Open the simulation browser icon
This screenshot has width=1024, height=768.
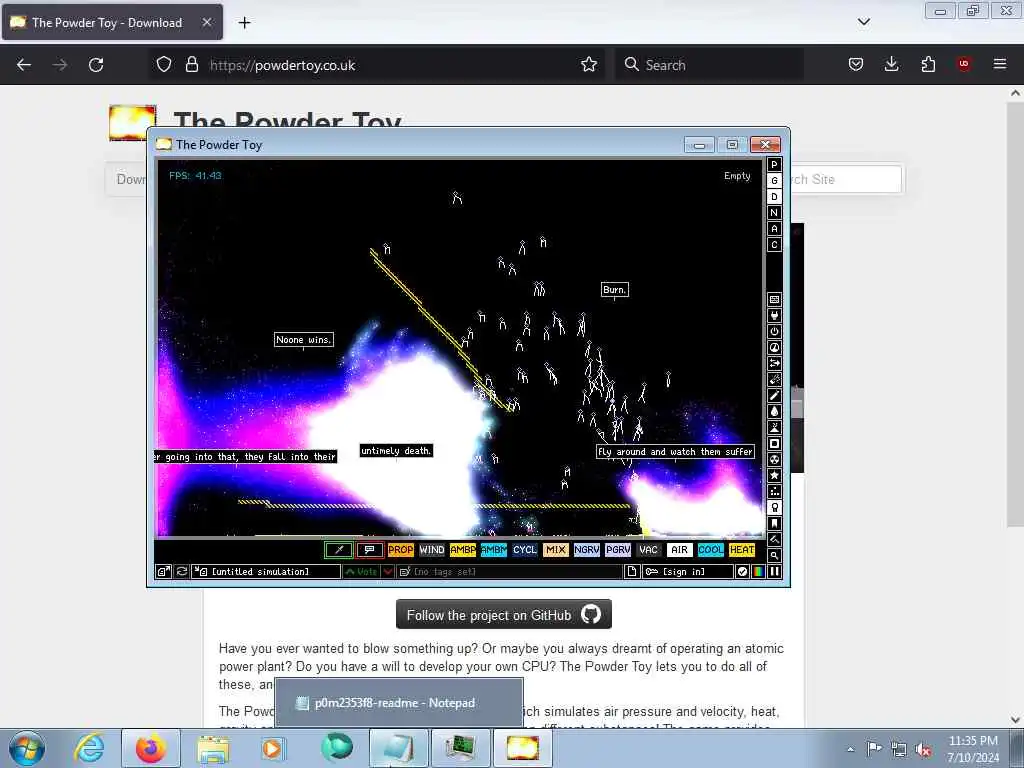pyautogui.click(x=163, y=571)
